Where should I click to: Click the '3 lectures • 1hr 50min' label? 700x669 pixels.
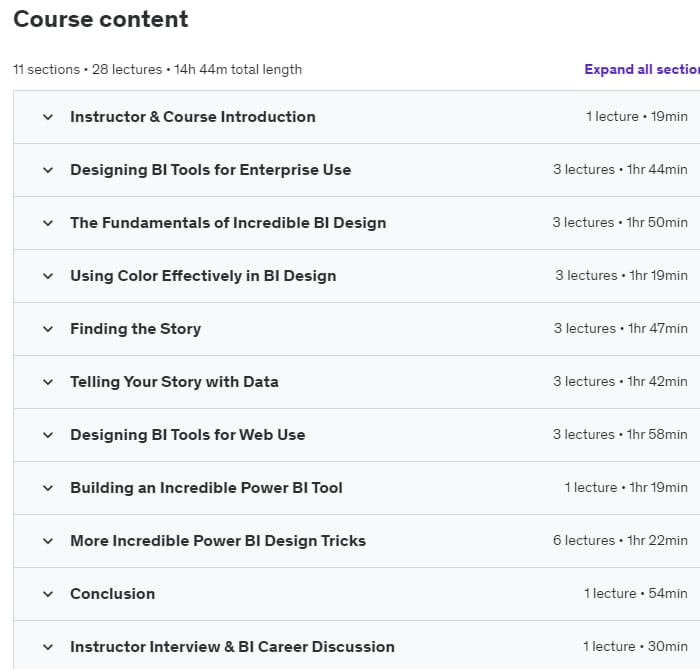620,222
